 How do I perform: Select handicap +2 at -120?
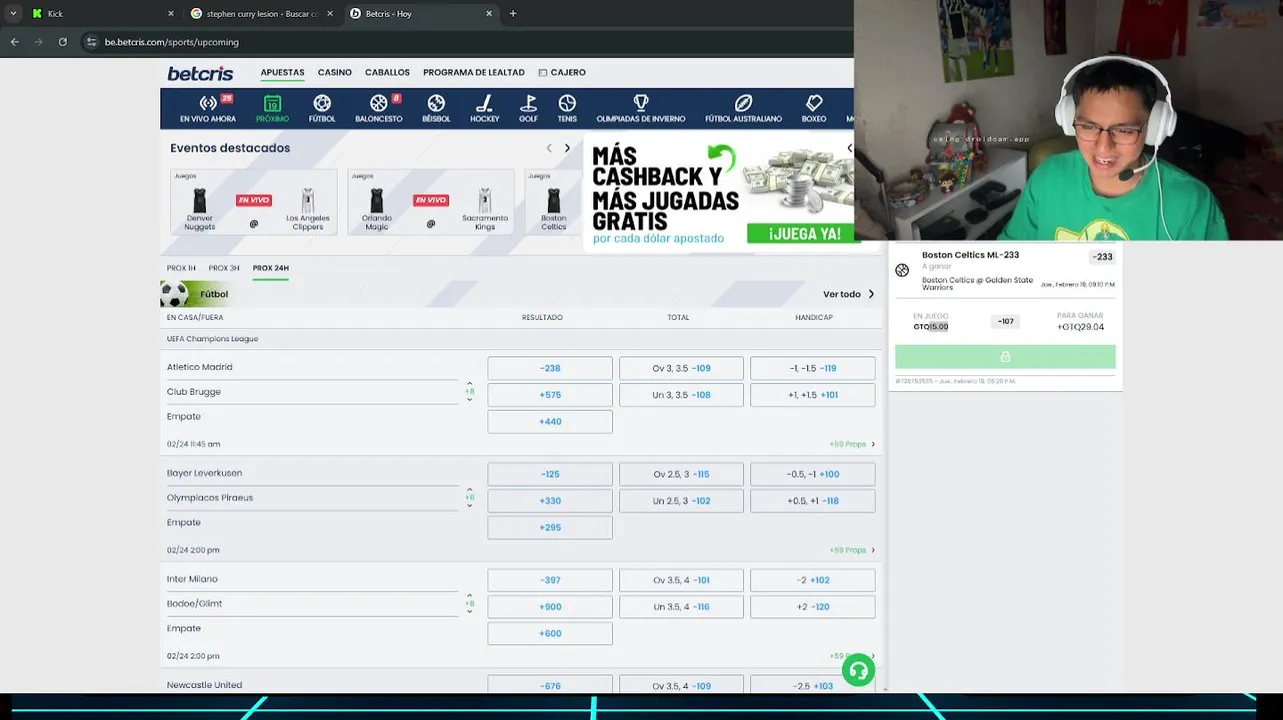coord(813,607)
